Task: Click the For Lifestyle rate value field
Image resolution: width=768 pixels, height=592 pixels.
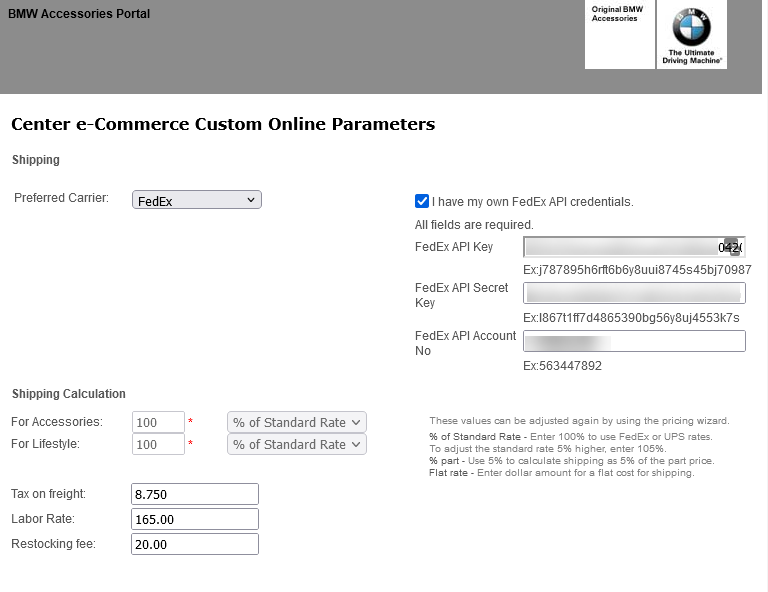Action: coord(158,444)
